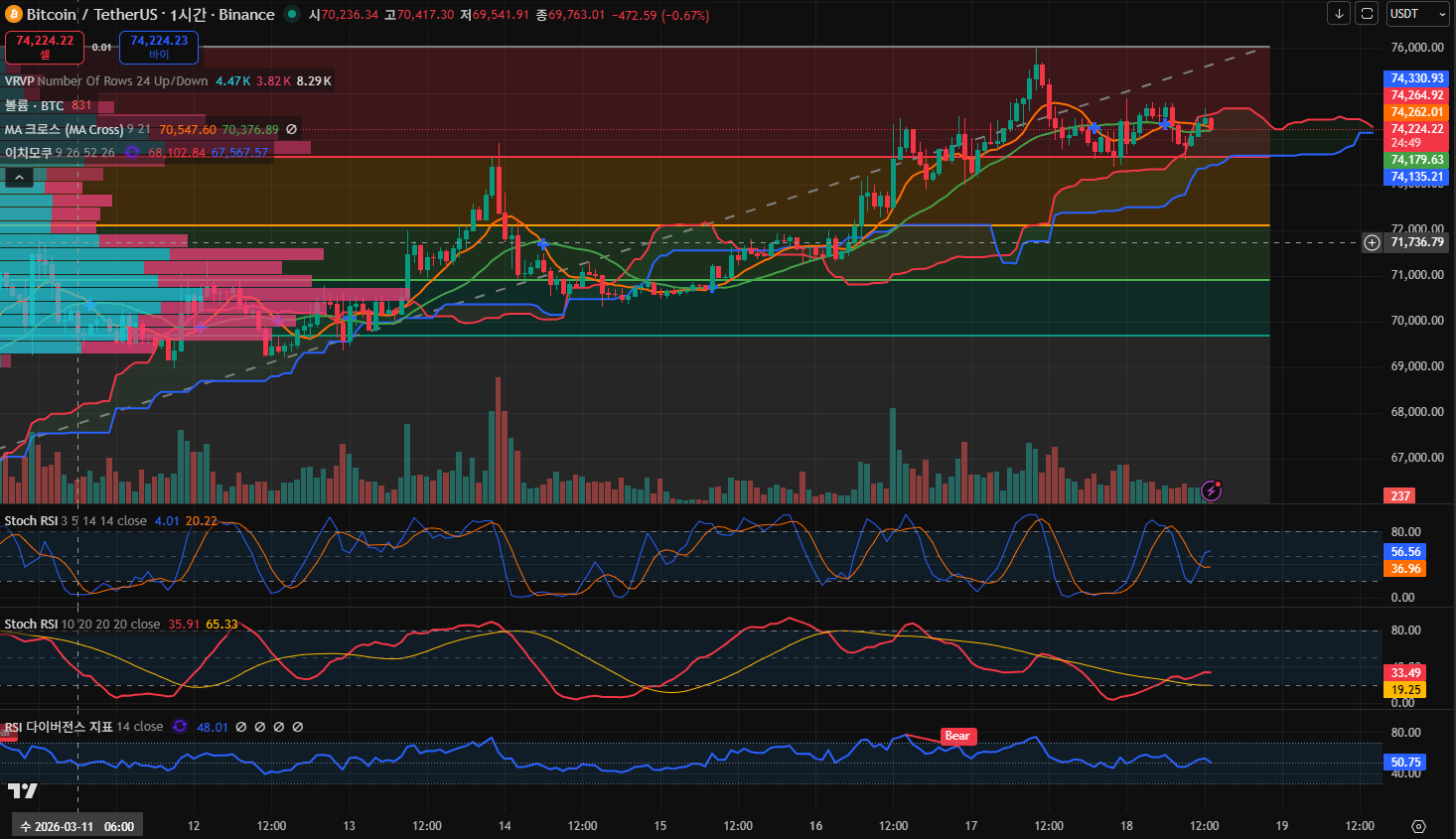The image size is (1456, 839).
Task: Click the purple refresh icon on Ichimoku legend
Action: pos(132,152)
